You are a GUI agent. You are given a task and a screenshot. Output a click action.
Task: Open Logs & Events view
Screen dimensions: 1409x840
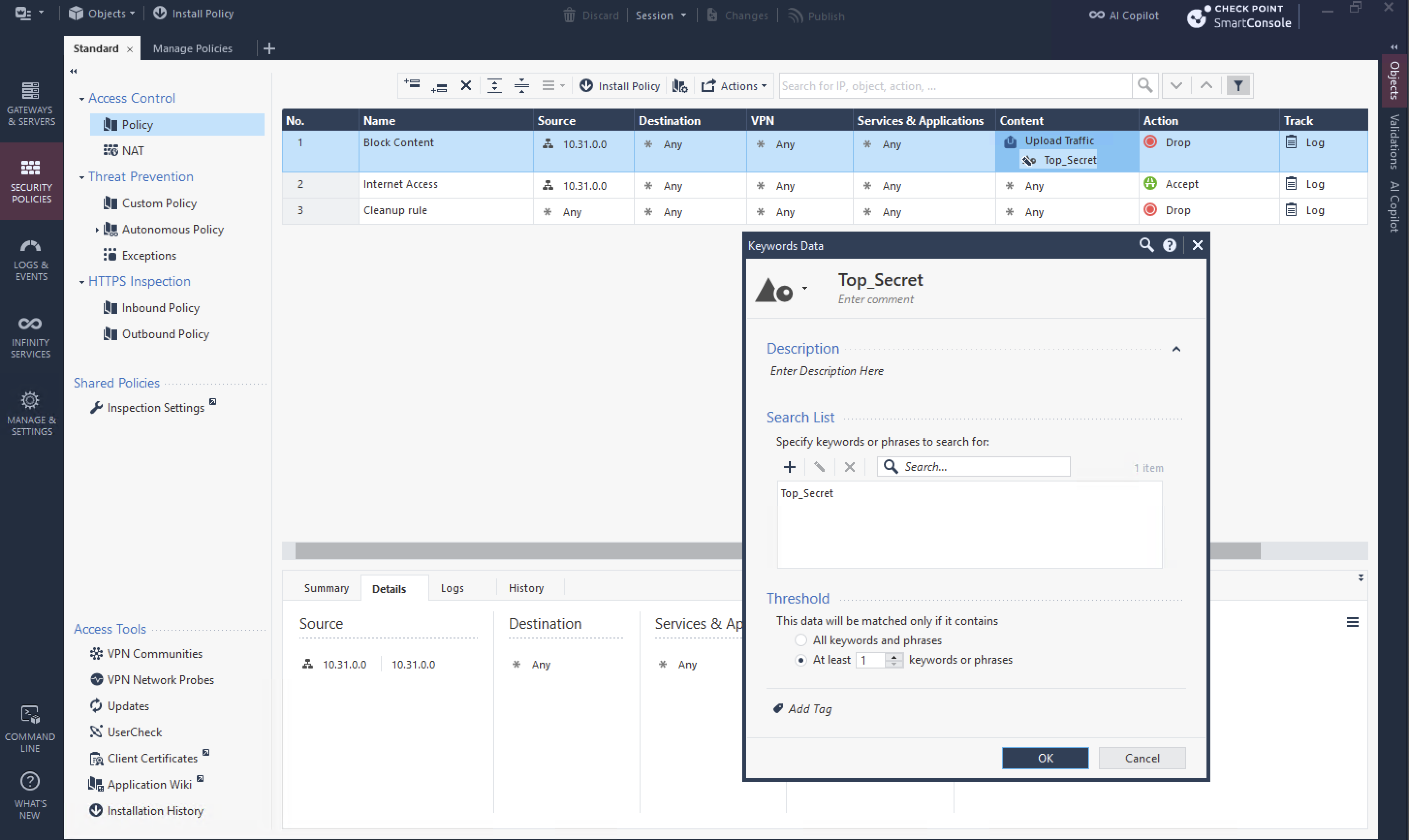[x=31, y=259]
